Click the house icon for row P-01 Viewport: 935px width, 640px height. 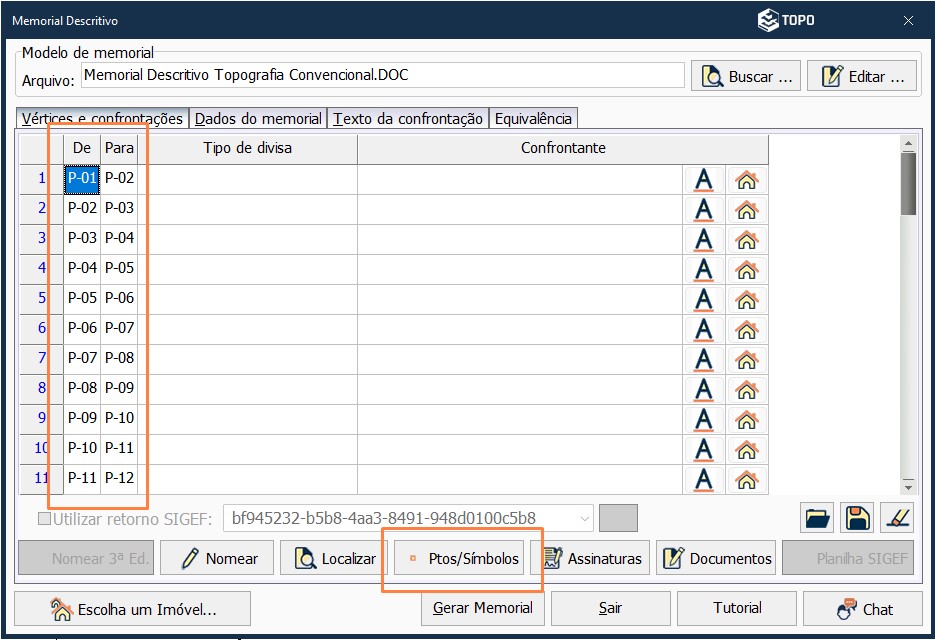pyautogui.click(x=746, y=178)
